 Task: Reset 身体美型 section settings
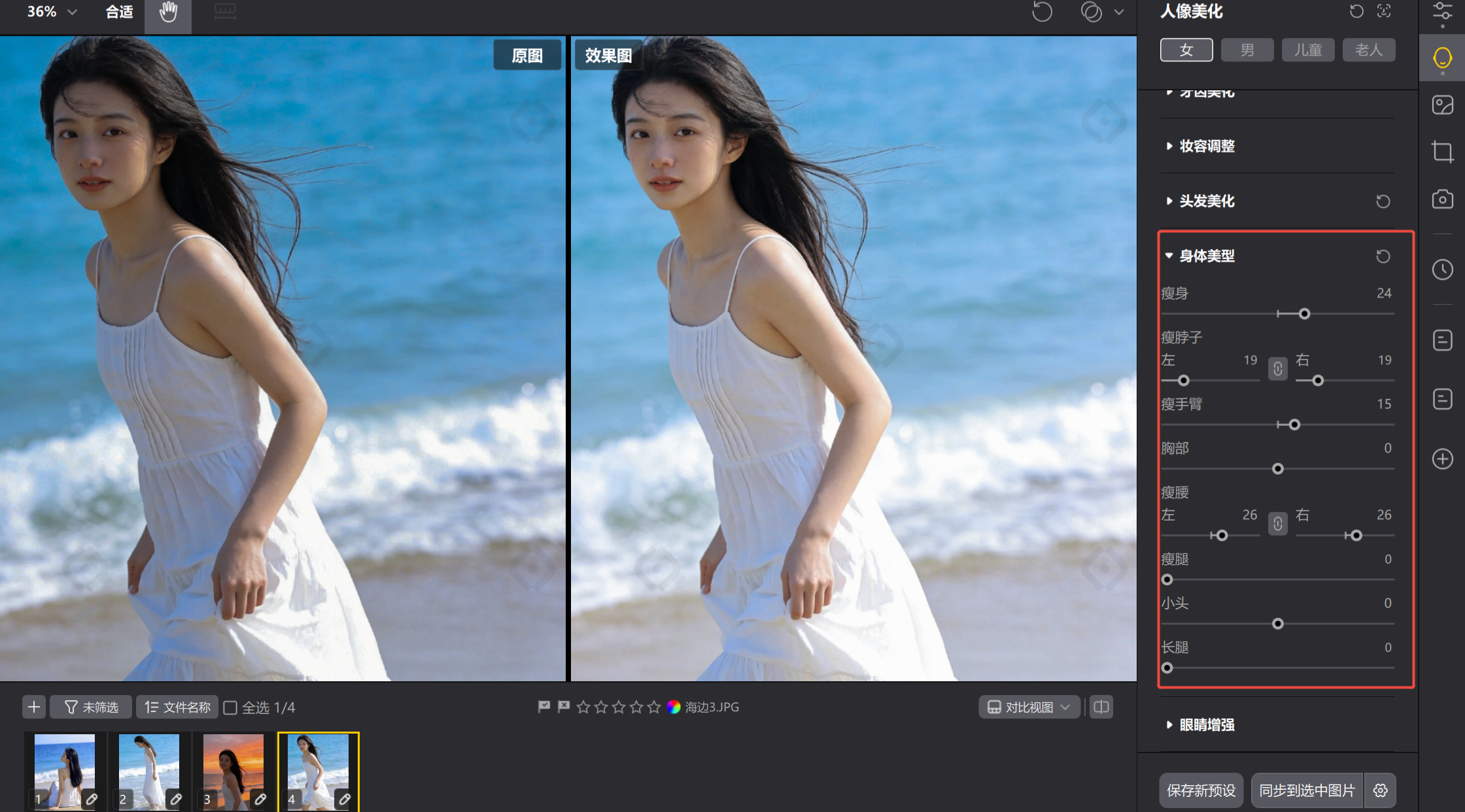tap(1383, 256)
